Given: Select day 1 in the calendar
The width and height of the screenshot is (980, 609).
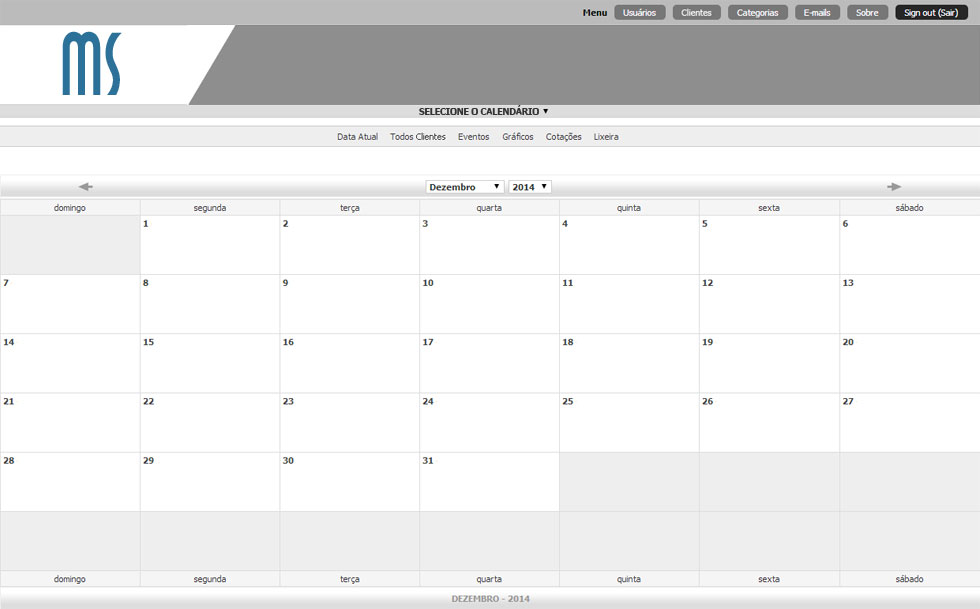Looking at the screenshot, I should (x=210, y=245).
